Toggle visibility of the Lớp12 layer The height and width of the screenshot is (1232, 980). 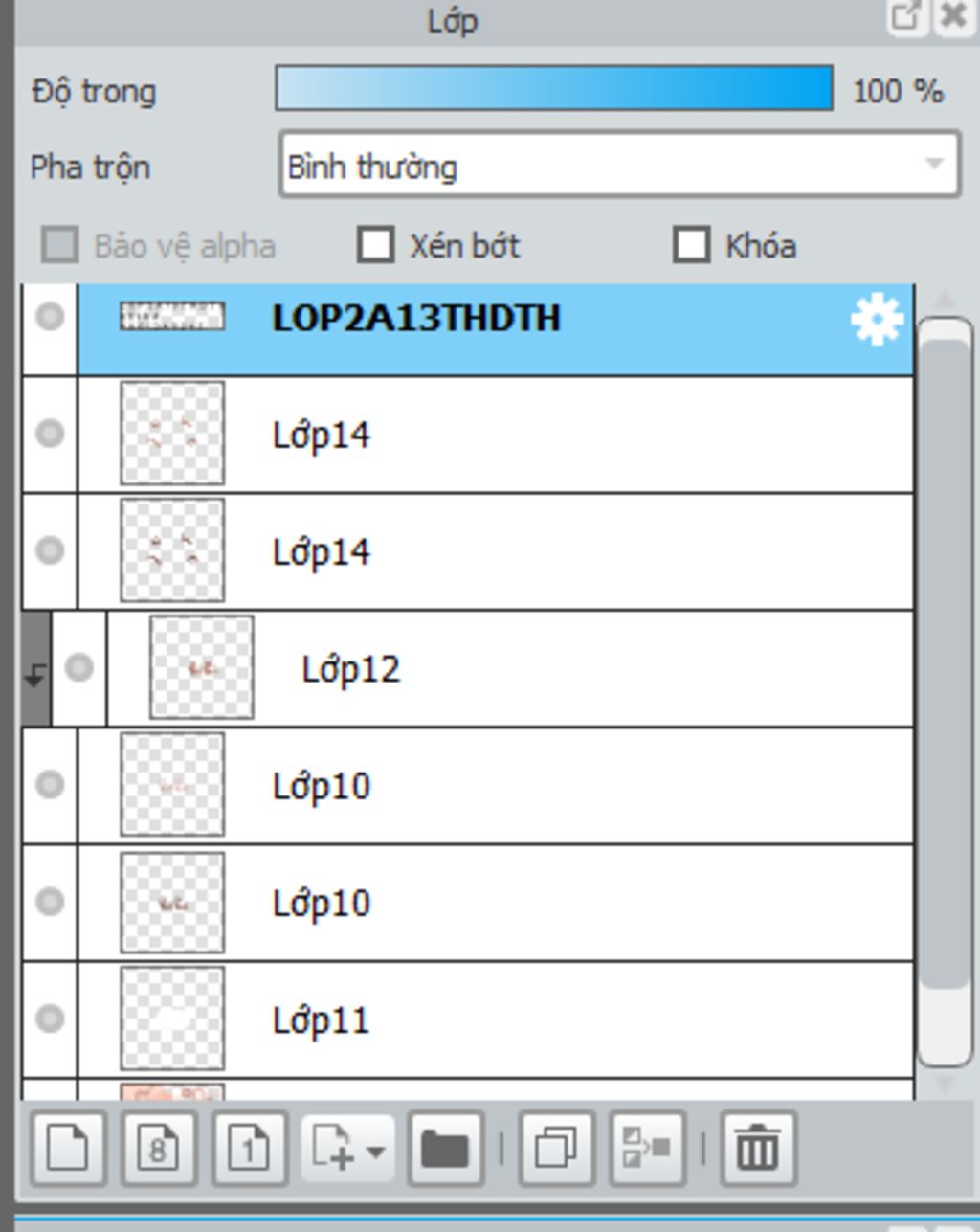click(x=78, y=667)
